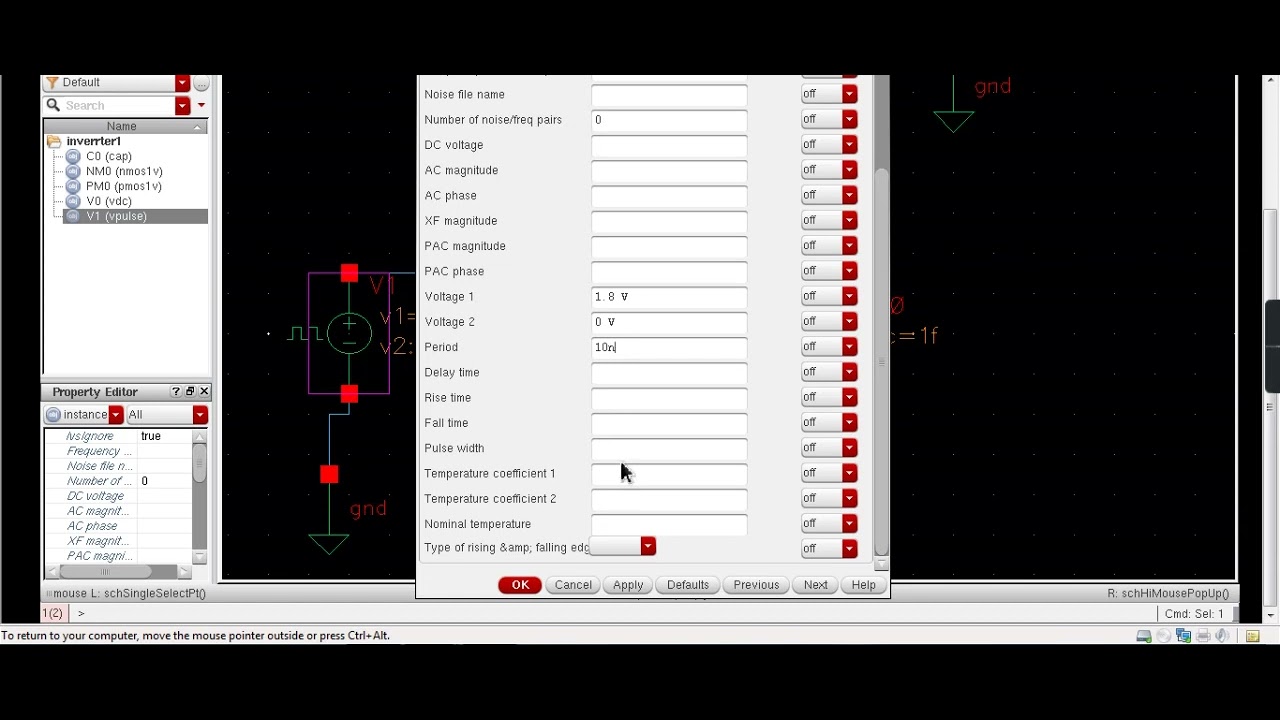The height and width of the screenshot is (720, 1280).
Task: Click the vpulse source symbol in schematic
Action: point(349,333)
